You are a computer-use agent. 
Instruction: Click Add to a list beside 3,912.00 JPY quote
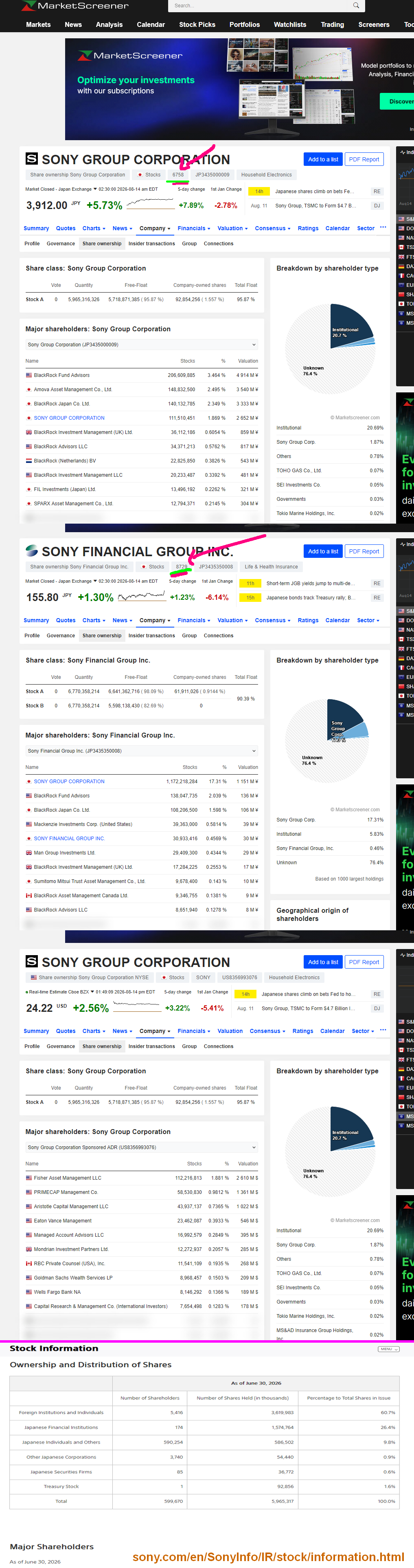[x=323, y=159]
